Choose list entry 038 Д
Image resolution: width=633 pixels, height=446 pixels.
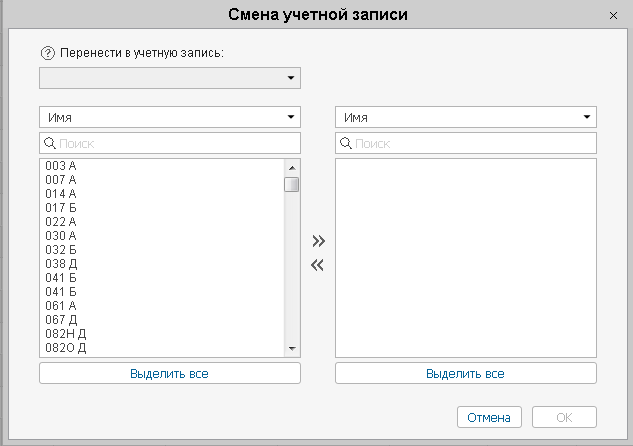pos(61,264)
